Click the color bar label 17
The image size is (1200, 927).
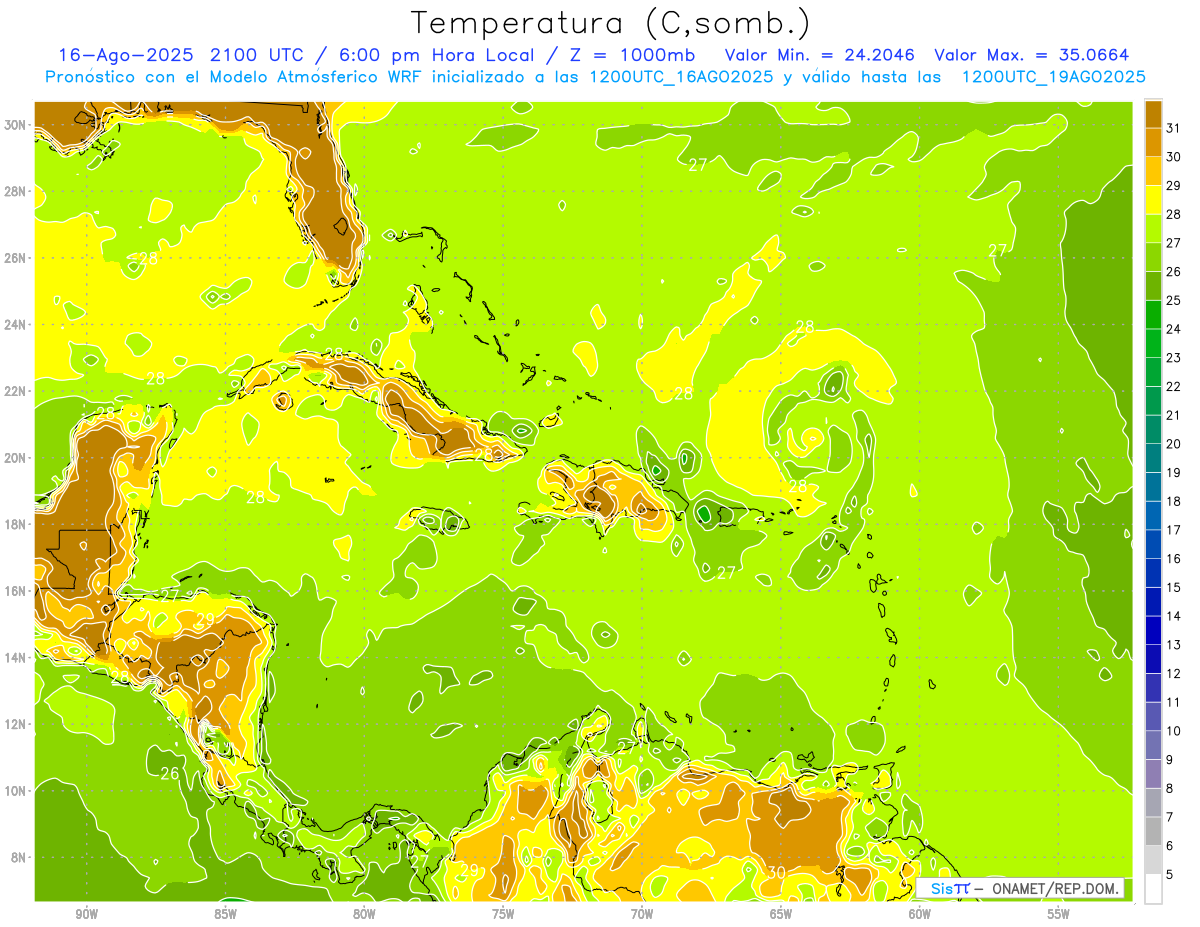click(1173, 530)
